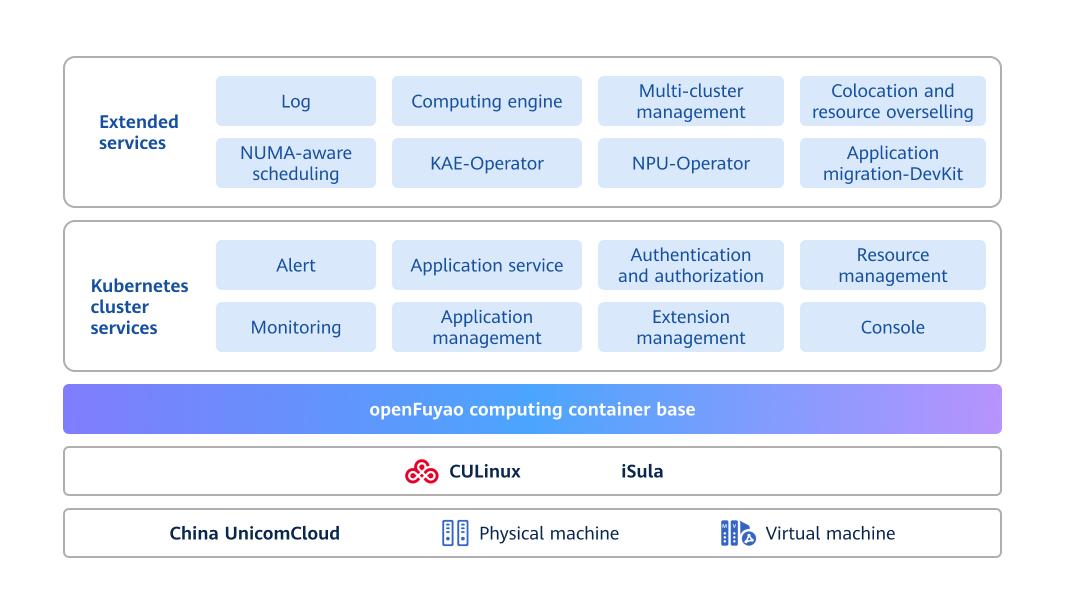Click the Virtual machine icon

point(737,533)
